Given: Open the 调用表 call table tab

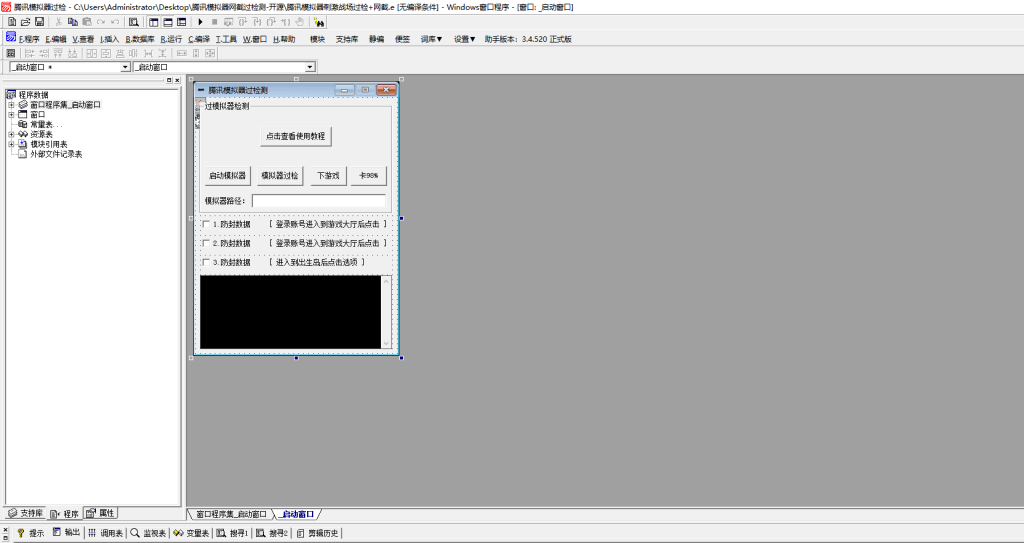Looking at the screenshot, I should click(104, 533).
